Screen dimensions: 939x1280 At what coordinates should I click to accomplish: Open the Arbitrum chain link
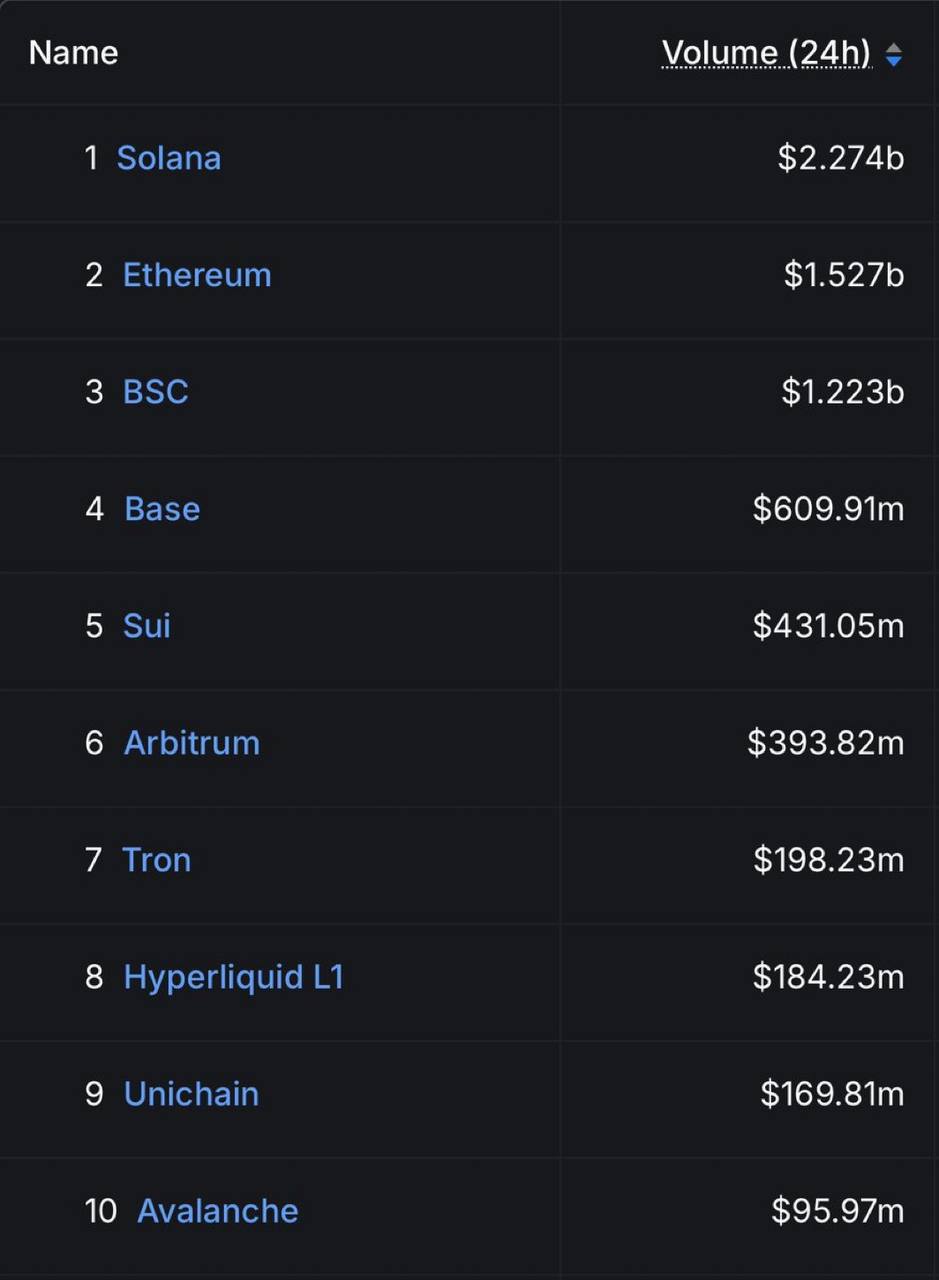pos(192,743)
